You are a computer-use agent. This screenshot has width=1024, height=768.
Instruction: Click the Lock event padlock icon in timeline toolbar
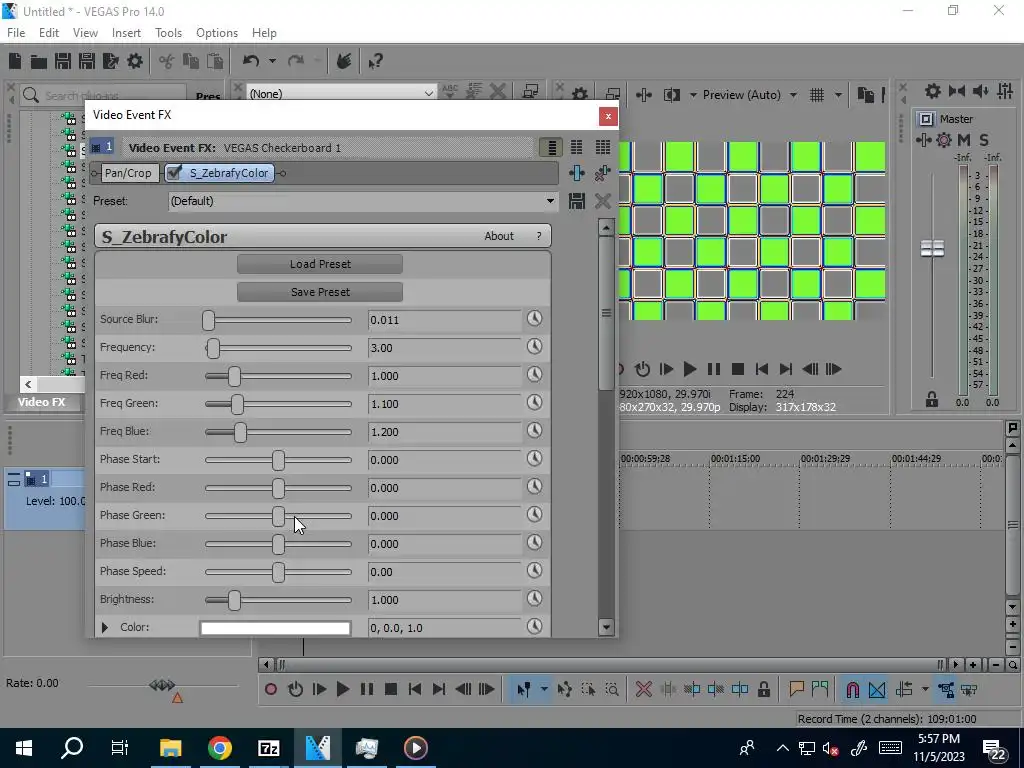764,689
